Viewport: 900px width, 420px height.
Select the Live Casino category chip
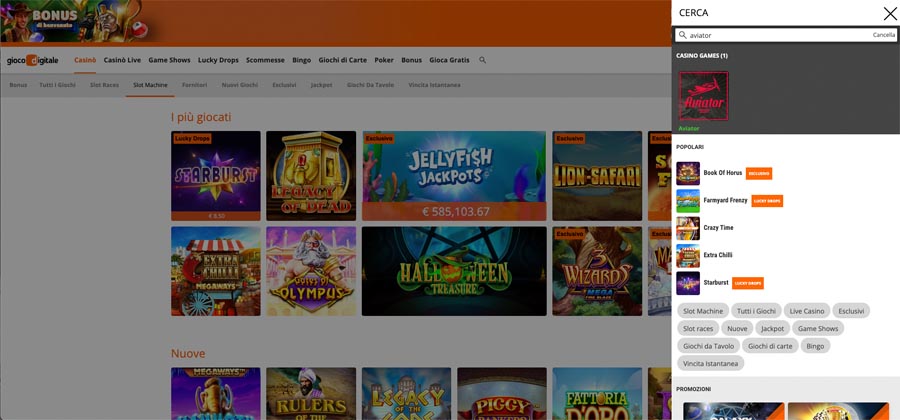[807, 311]
